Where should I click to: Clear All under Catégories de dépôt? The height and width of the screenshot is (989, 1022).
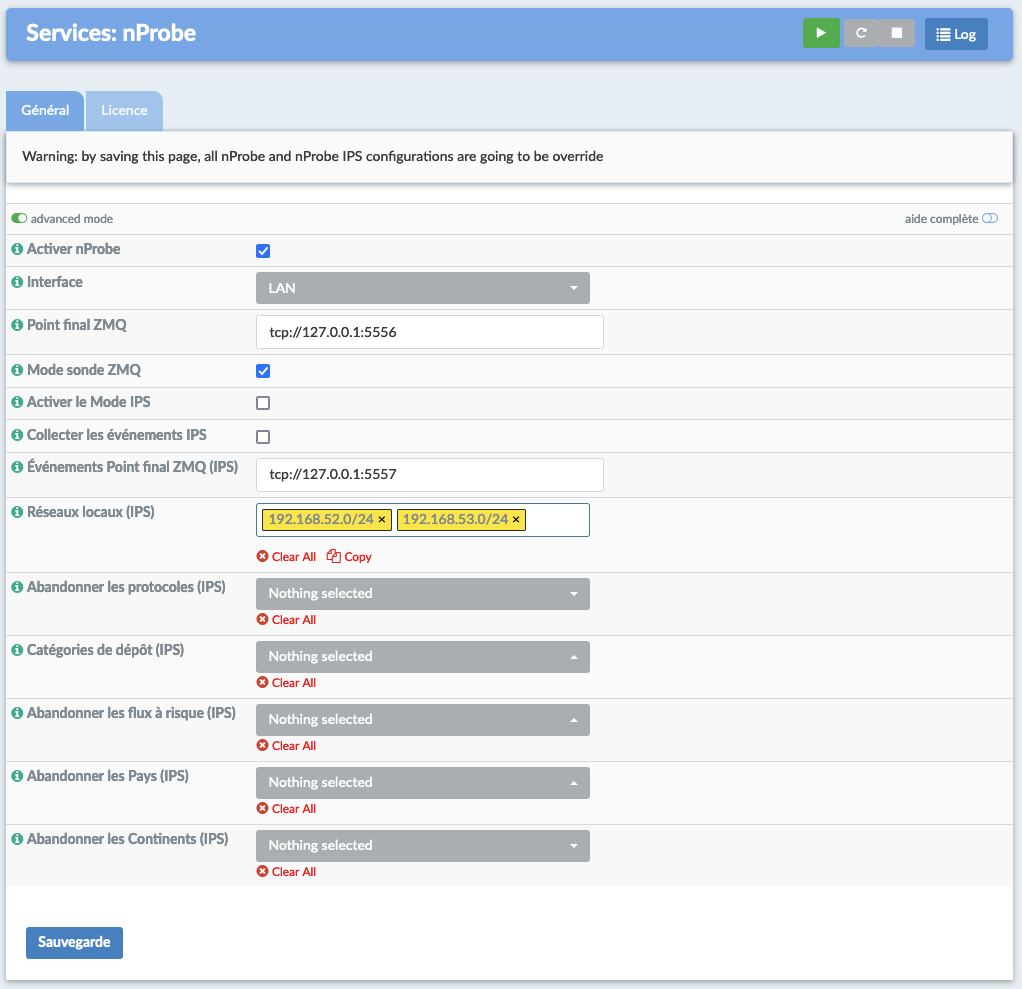pyautogui.click(x=286, y=683)
